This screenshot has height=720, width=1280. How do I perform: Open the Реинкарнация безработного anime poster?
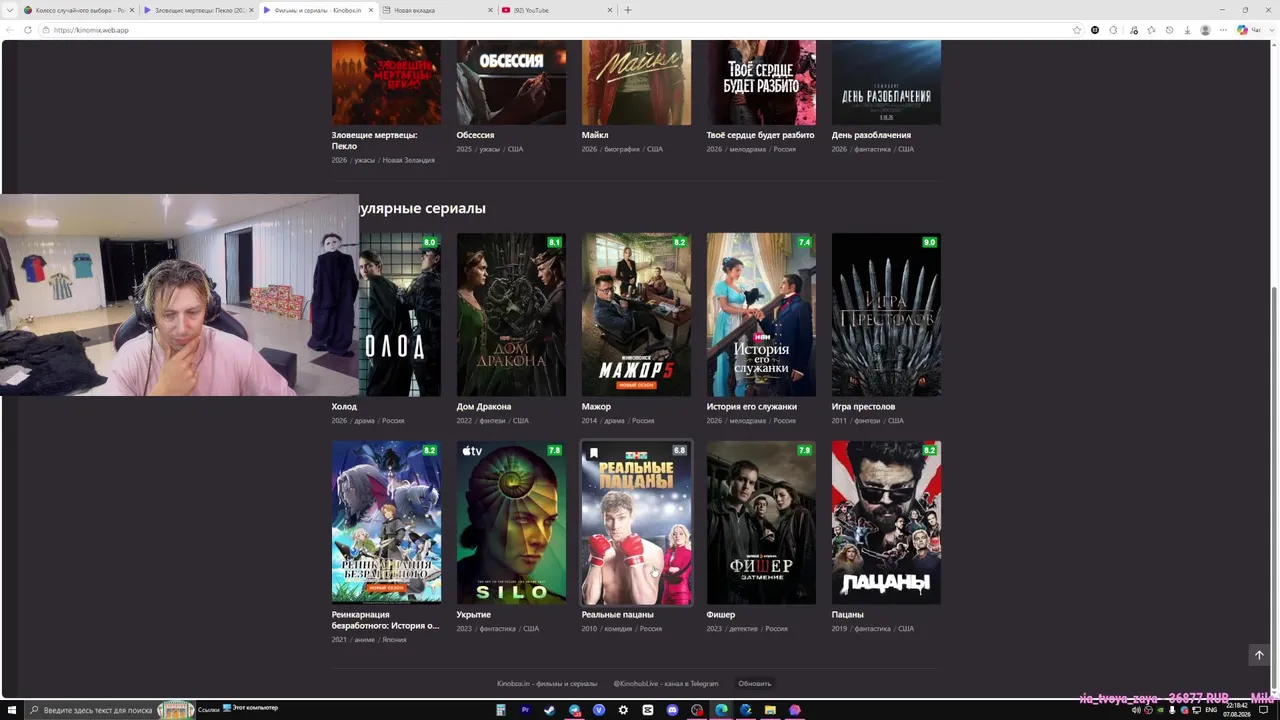pyautogui.click(x=386, y=523)
